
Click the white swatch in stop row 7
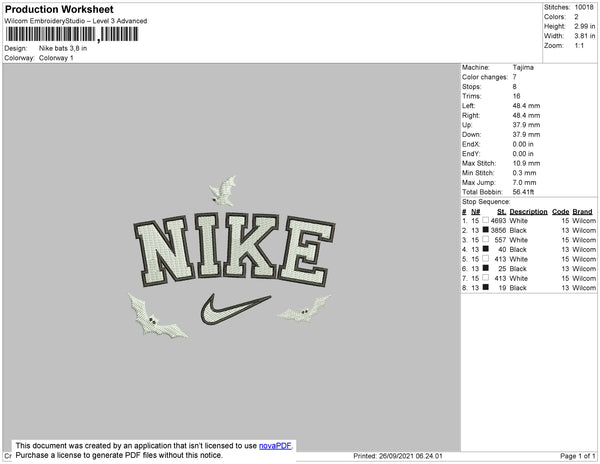tap(486, 278)
